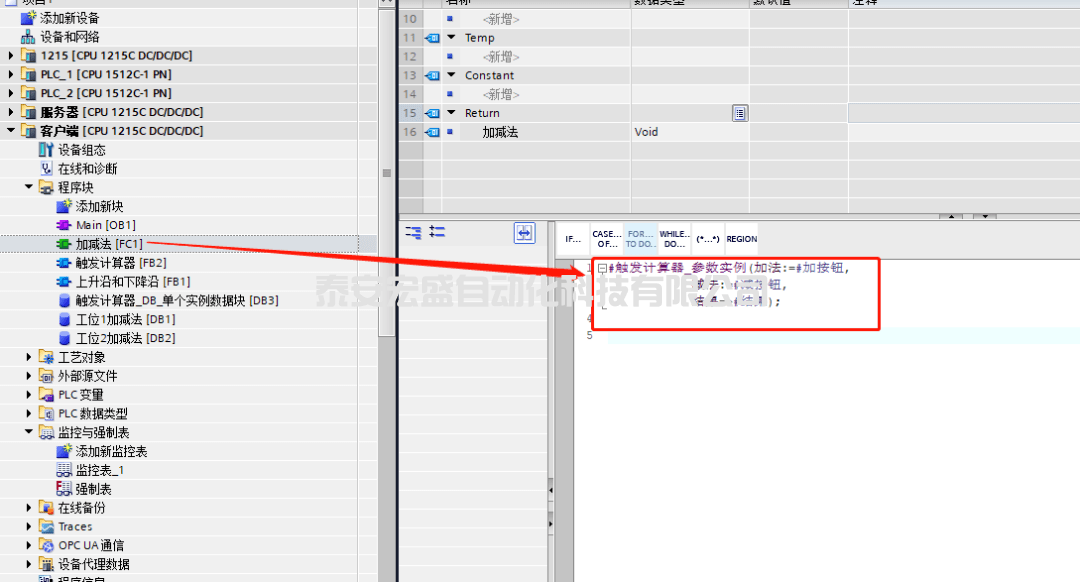Click the 设备组态 device configuration icon
1080x582 pixels.
point(46,150)
